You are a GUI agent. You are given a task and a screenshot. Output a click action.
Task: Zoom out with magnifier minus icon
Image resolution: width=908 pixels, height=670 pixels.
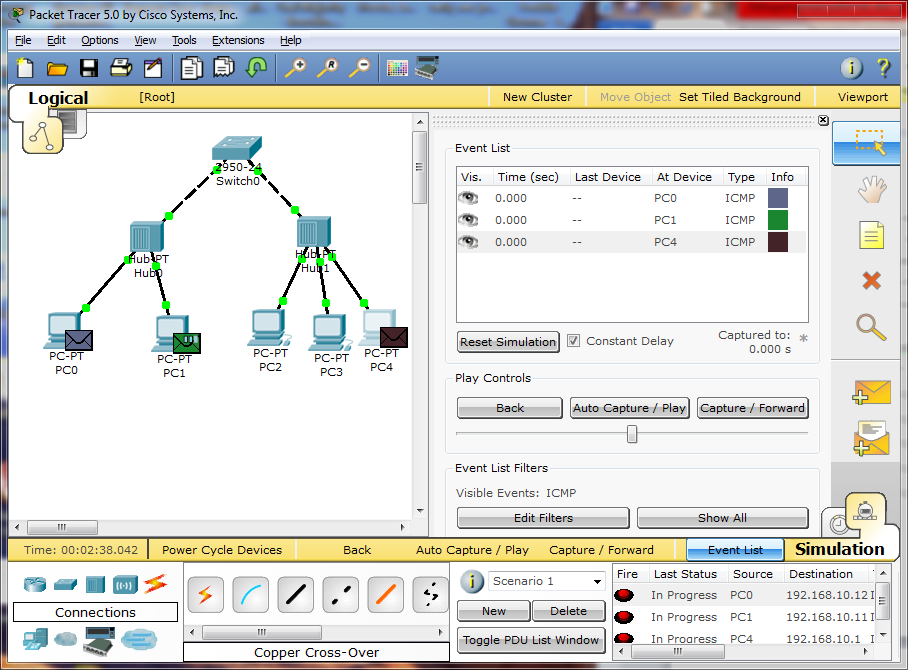click(359, 68)
